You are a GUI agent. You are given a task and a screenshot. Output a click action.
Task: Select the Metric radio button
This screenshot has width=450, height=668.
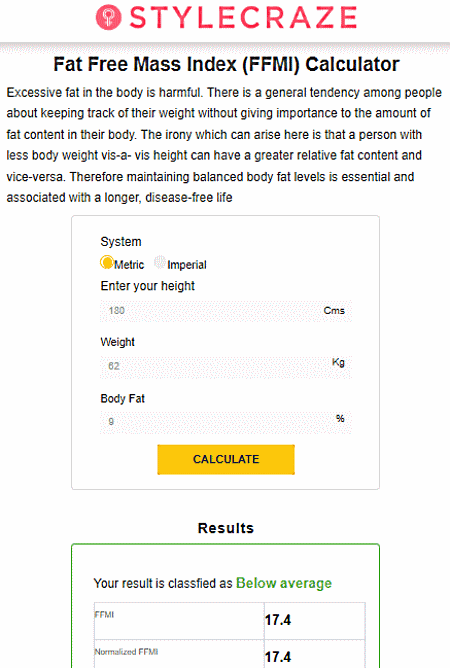coord(107,262)
